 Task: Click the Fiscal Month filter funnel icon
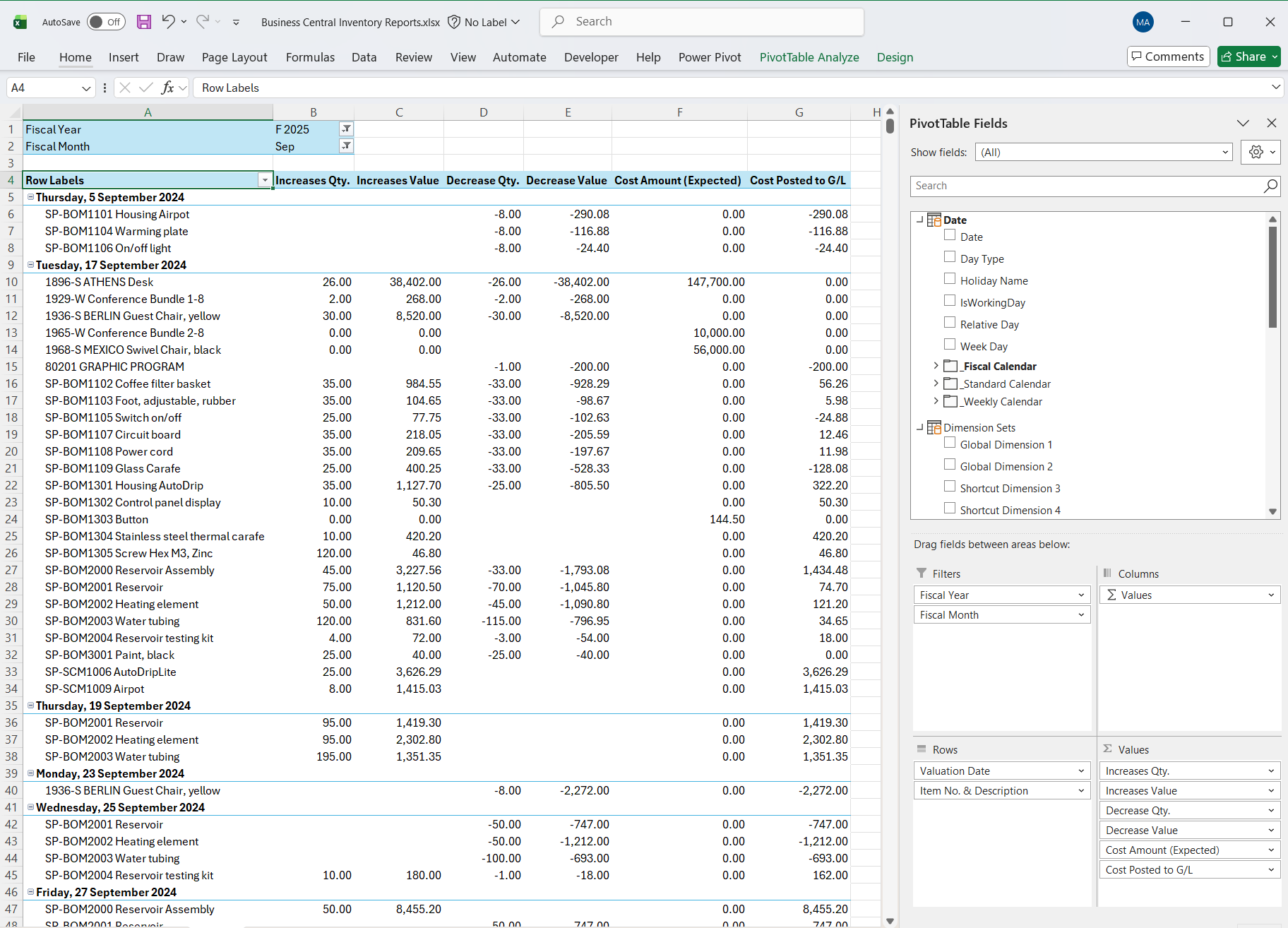coord(345,146)
